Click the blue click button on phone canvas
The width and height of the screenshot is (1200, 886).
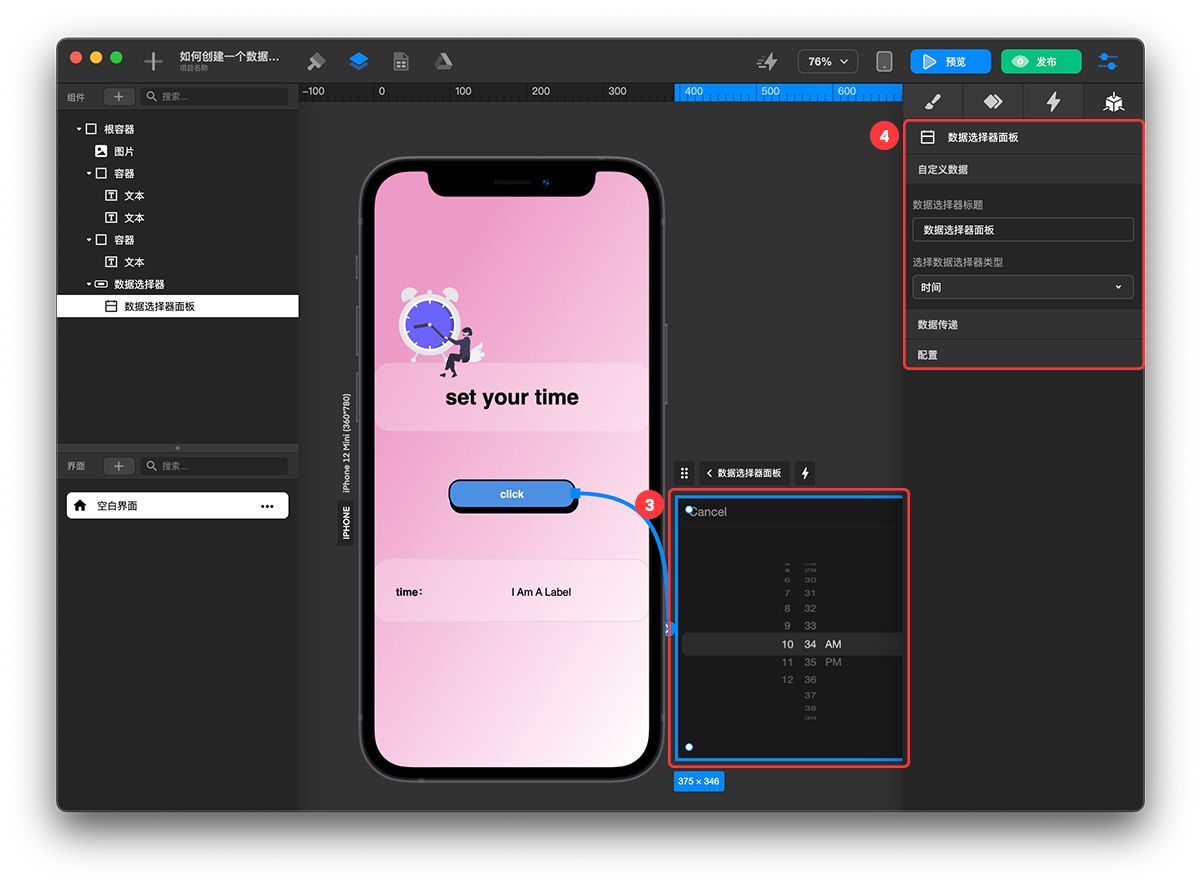click(512, 494)
